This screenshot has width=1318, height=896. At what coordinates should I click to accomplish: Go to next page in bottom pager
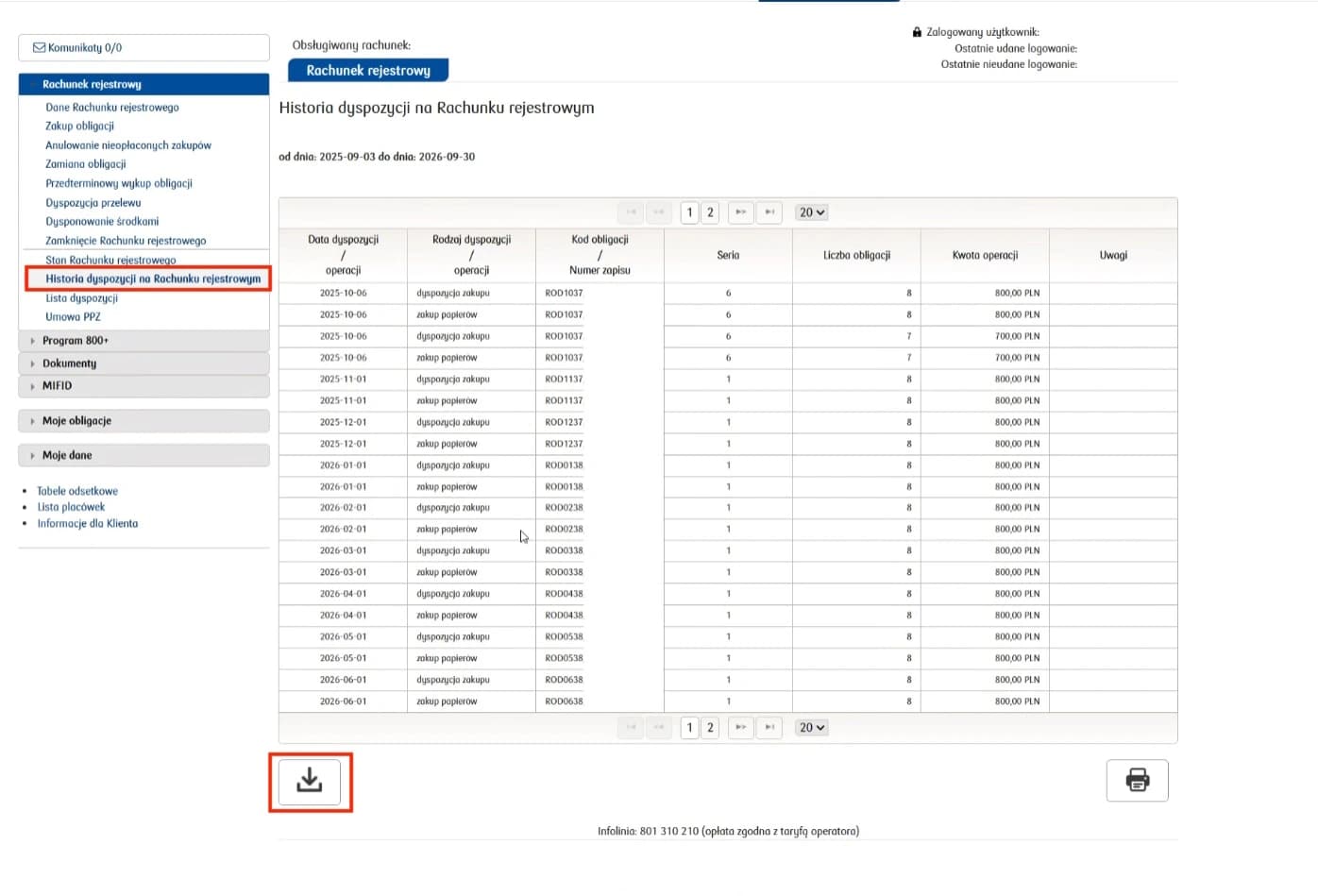[x=741, y=727]
